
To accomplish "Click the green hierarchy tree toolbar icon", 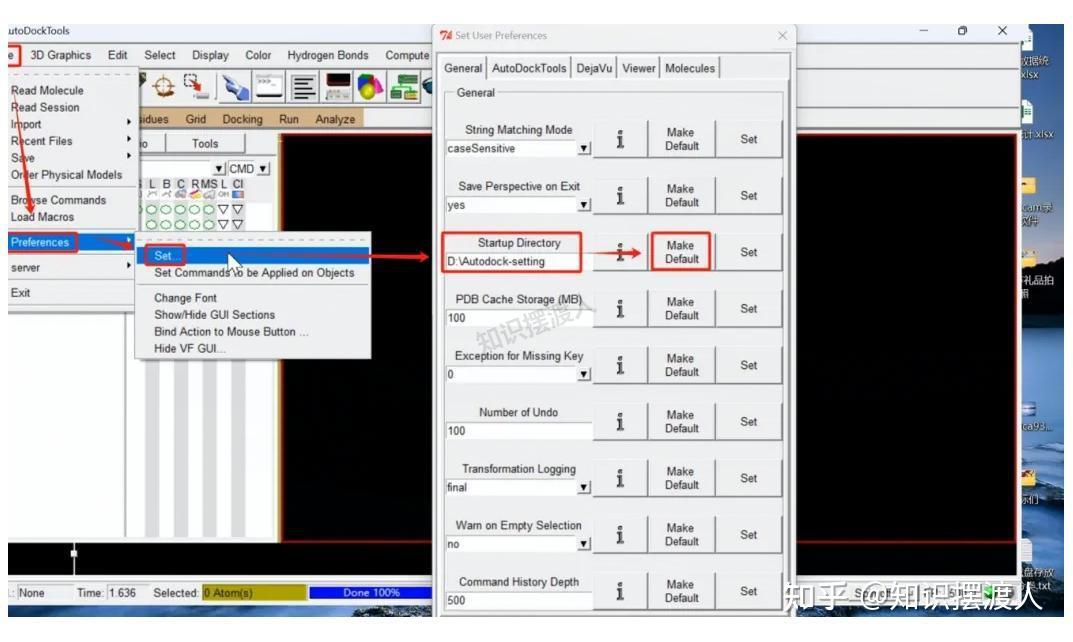I will click(x=404, y=88).
